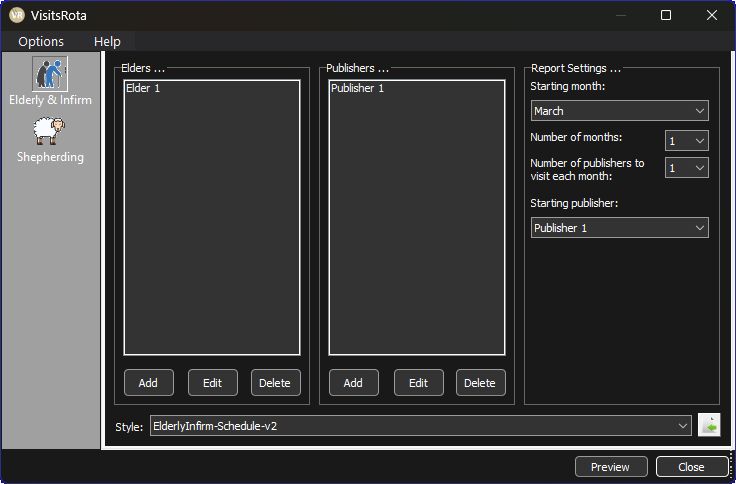Maximize the VisitsRota window

click(666, 15)
